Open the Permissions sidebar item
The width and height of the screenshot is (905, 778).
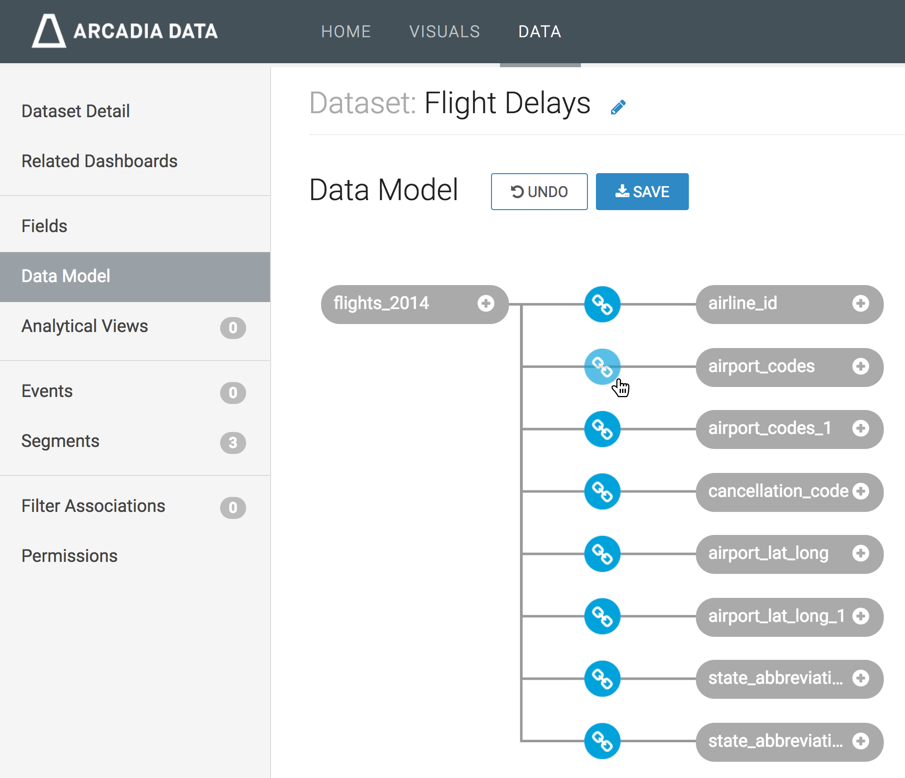coord(70,556)
